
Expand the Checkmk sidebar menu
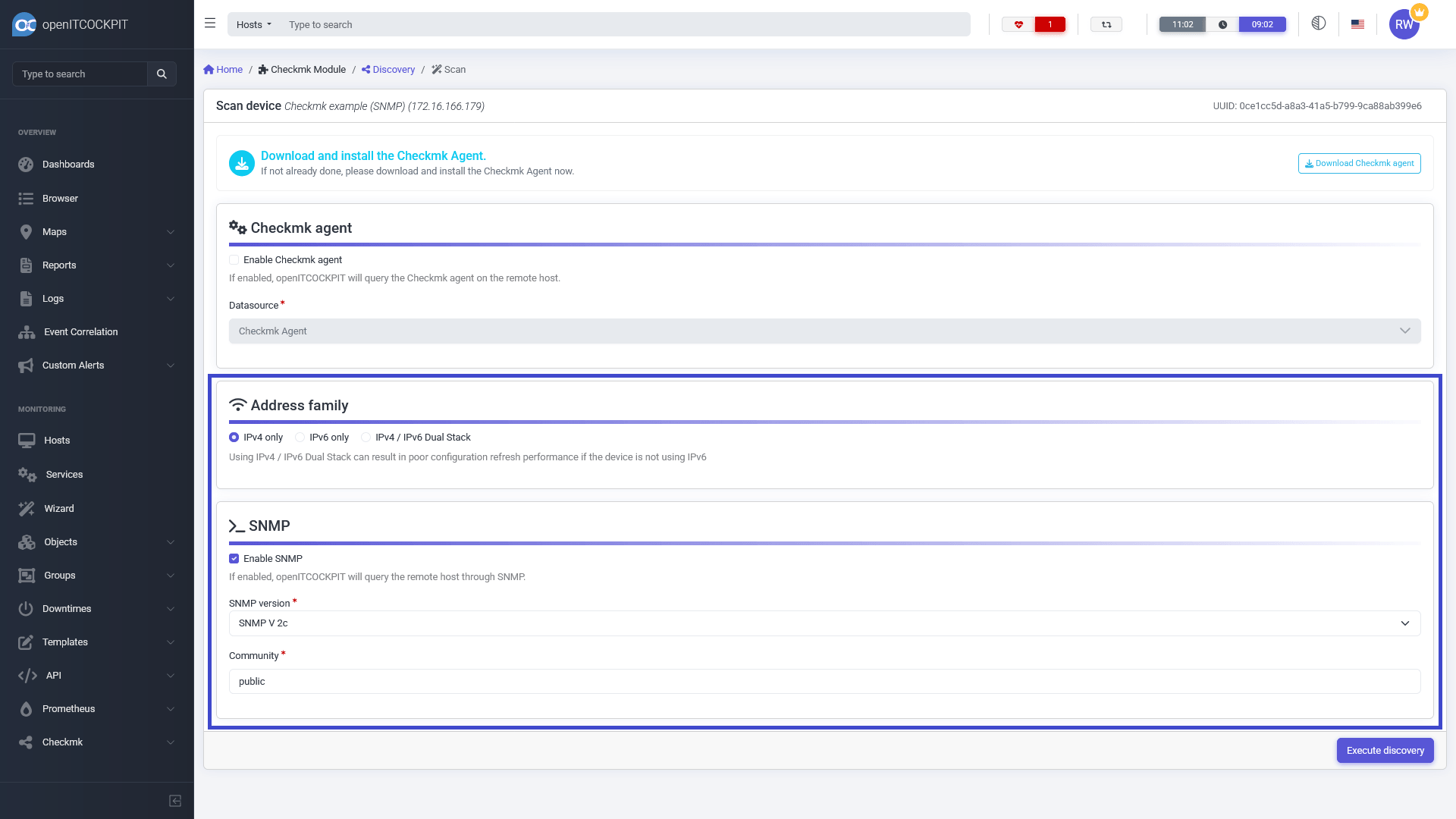(171, 742)
